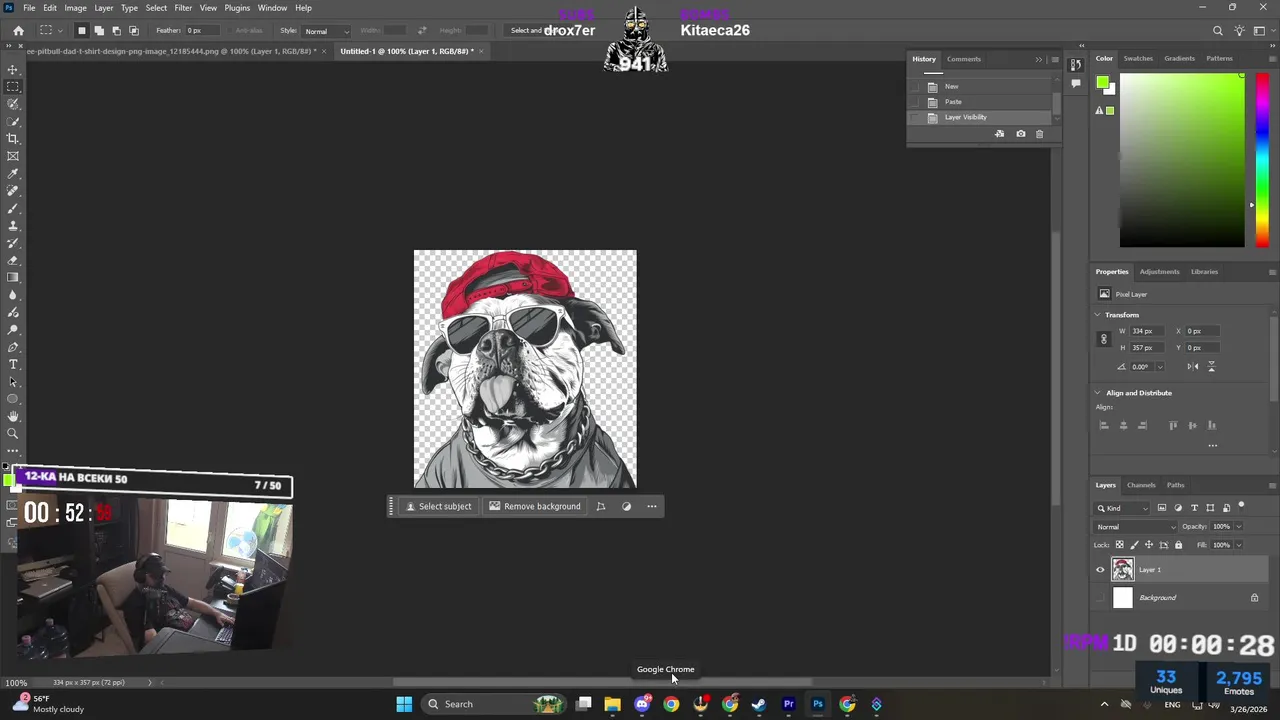Open the Layer menu
The image size is (1280, 720).
[104, 8]
